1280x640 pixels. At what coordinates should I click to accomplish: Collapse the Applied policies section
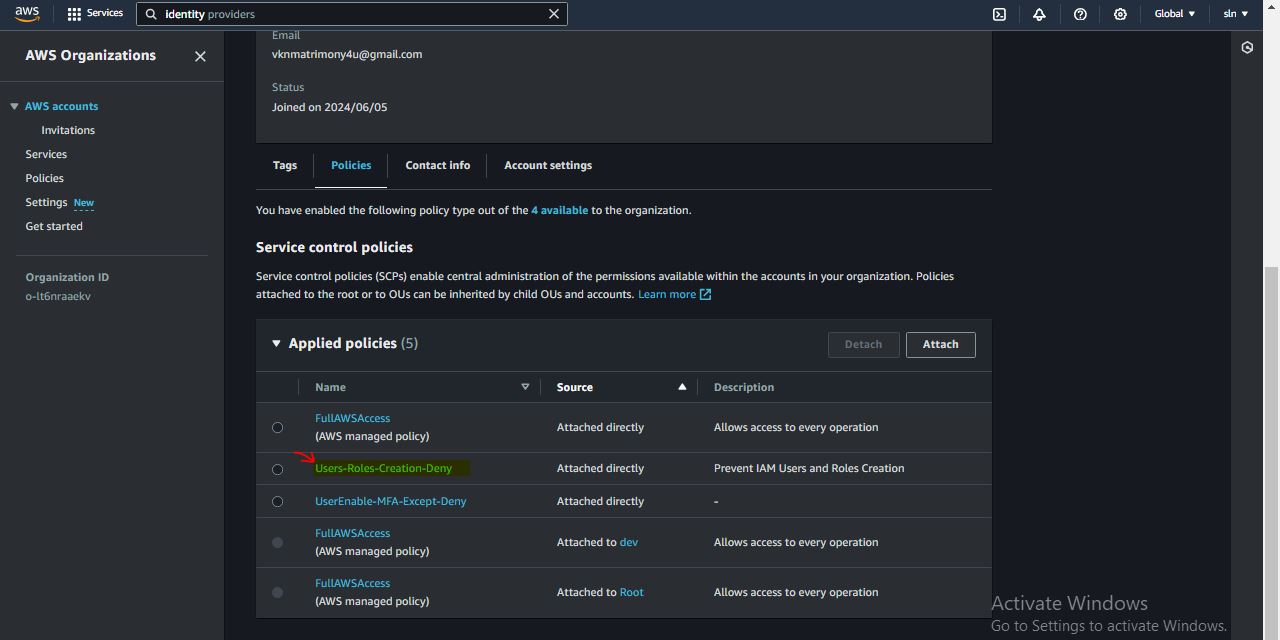277,343
